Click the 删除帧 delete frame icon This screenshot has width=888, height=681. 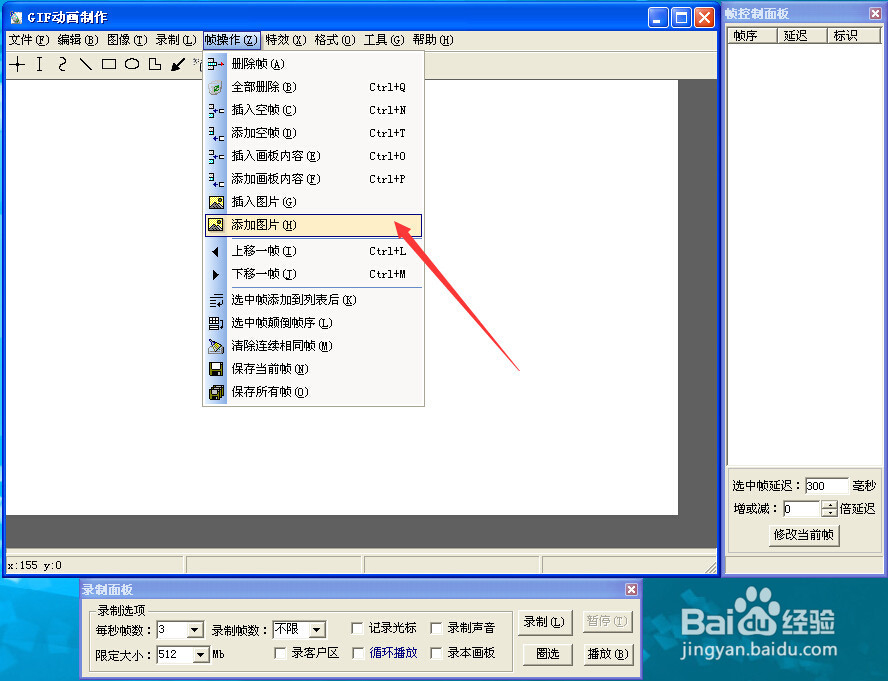[x=216, y=64]
